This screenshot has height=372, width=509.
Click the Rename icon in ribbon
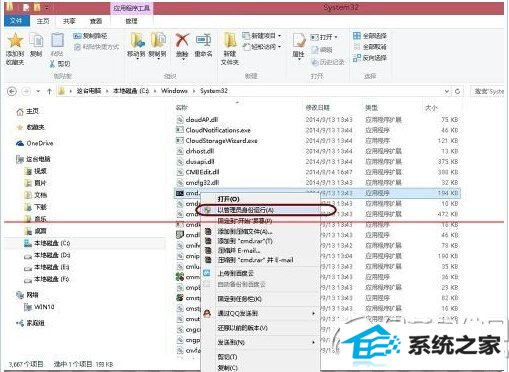203,40
